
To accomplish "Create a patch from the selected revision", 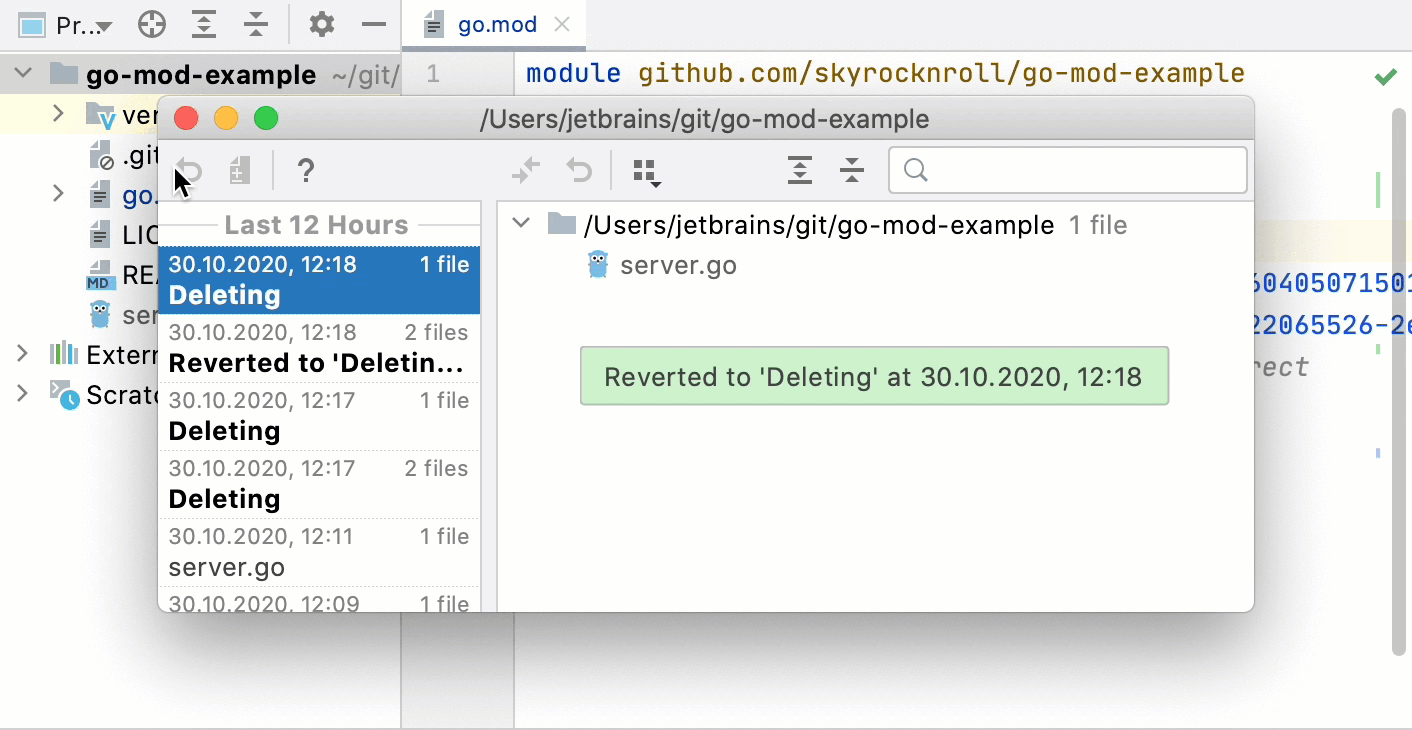I will tap(238, 170).
